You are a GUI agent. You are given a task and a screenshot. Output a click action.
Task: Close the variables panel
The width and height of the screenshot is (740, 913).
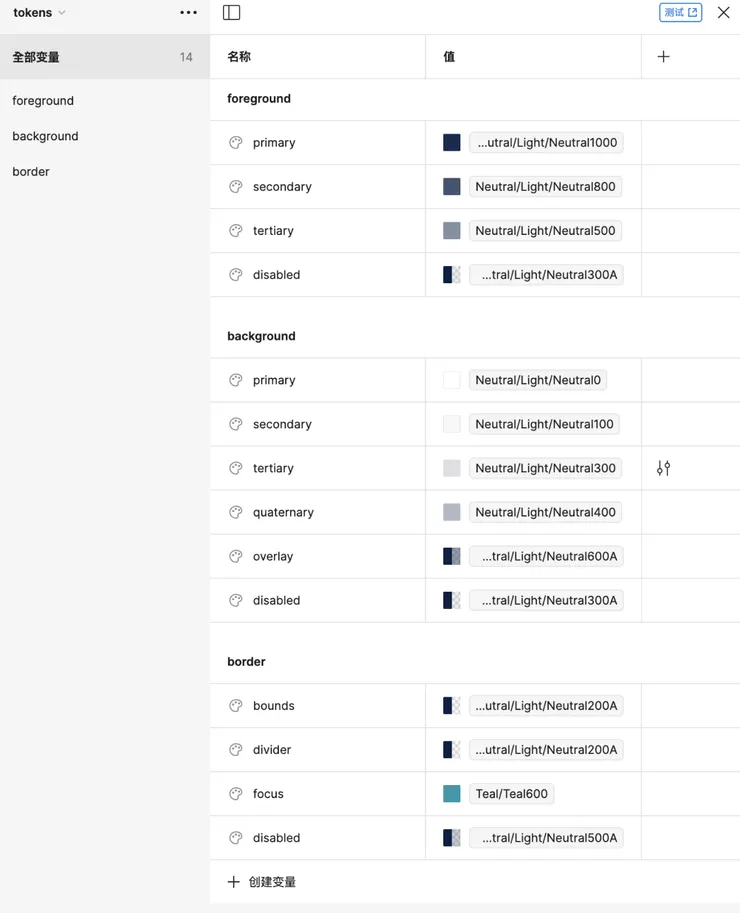(x=723, y=13)
